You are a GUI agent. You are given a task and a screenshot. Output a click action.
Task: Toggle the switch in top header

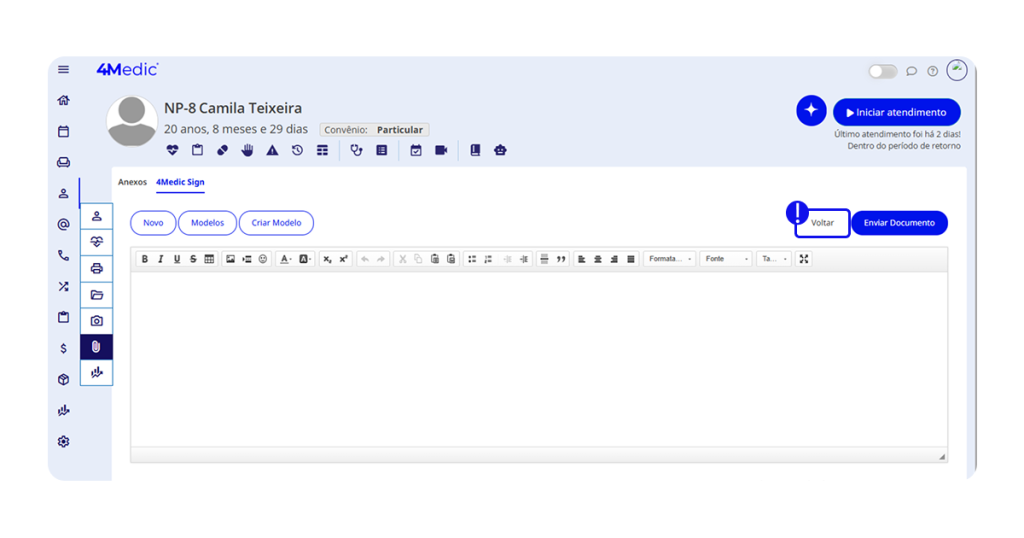[x=882, y=71]
